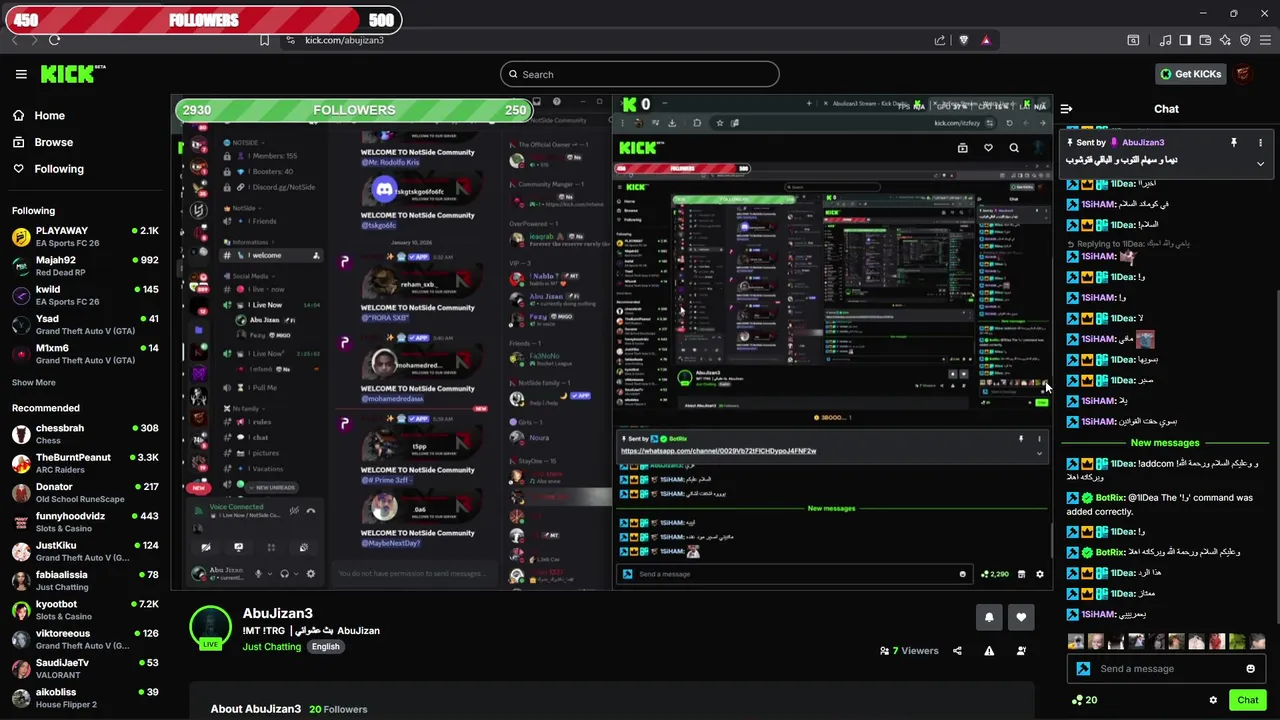The image size is (1280, 720).
Task: Bookmark this page in address bar
Action: [x=264, y=40]
